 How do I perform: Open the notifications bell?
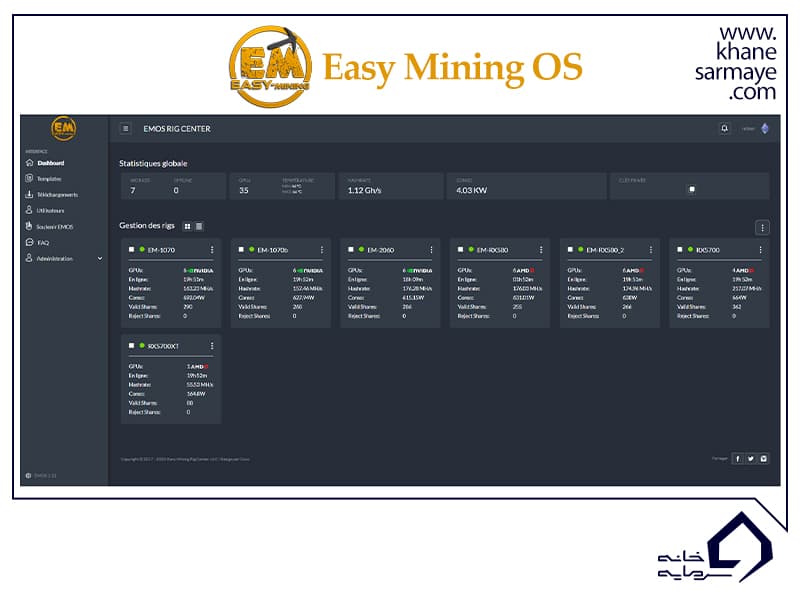tap(724, 128)
